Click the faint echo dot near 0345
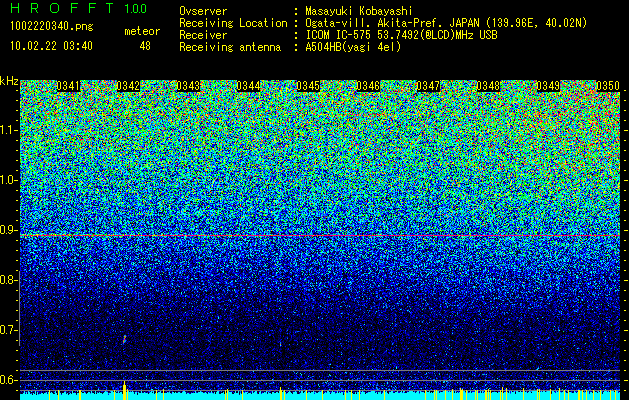 click(x=280, y=344)
